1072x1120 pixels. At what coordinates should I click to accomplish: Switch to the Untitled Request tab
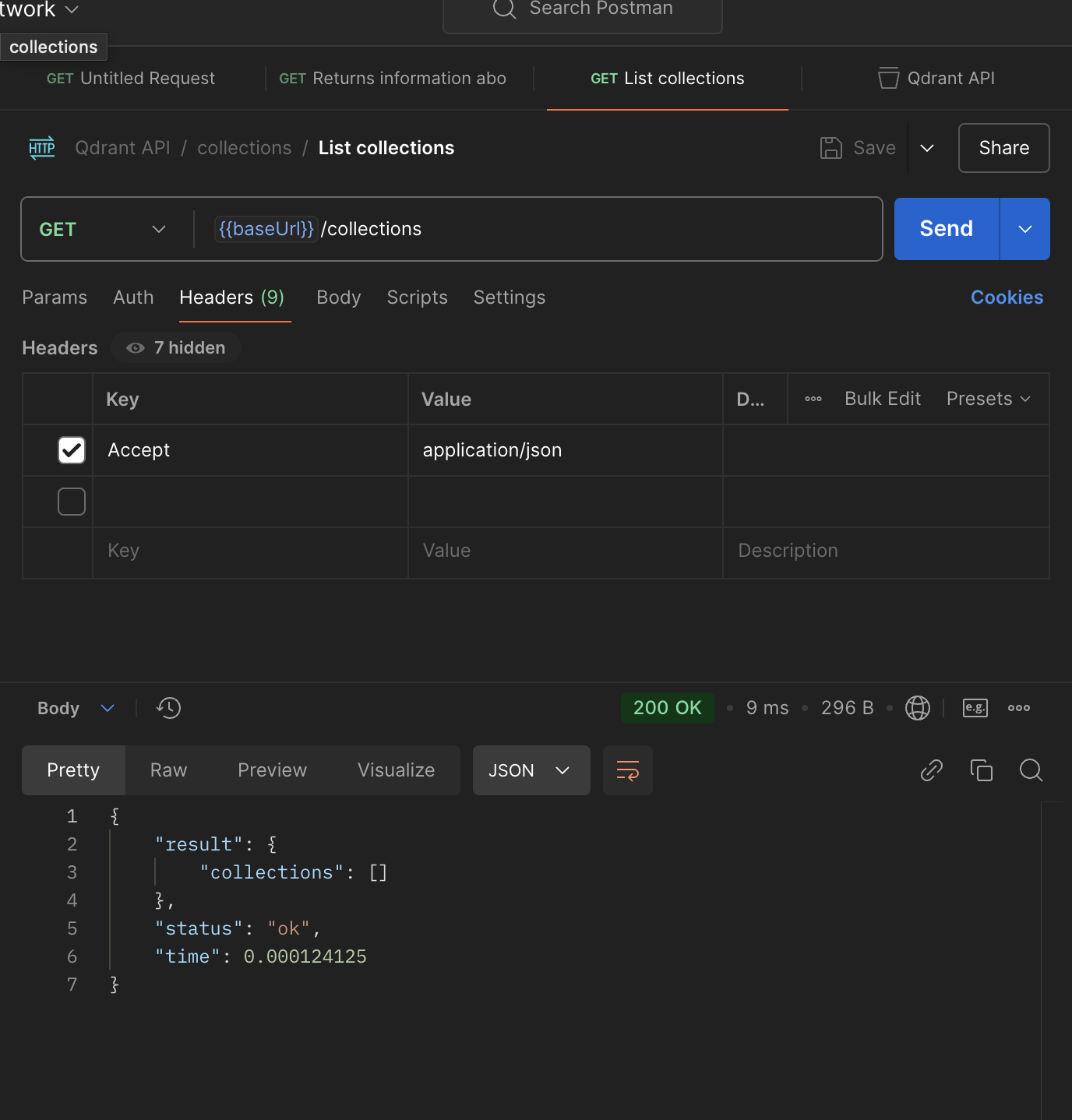point(131,78)
